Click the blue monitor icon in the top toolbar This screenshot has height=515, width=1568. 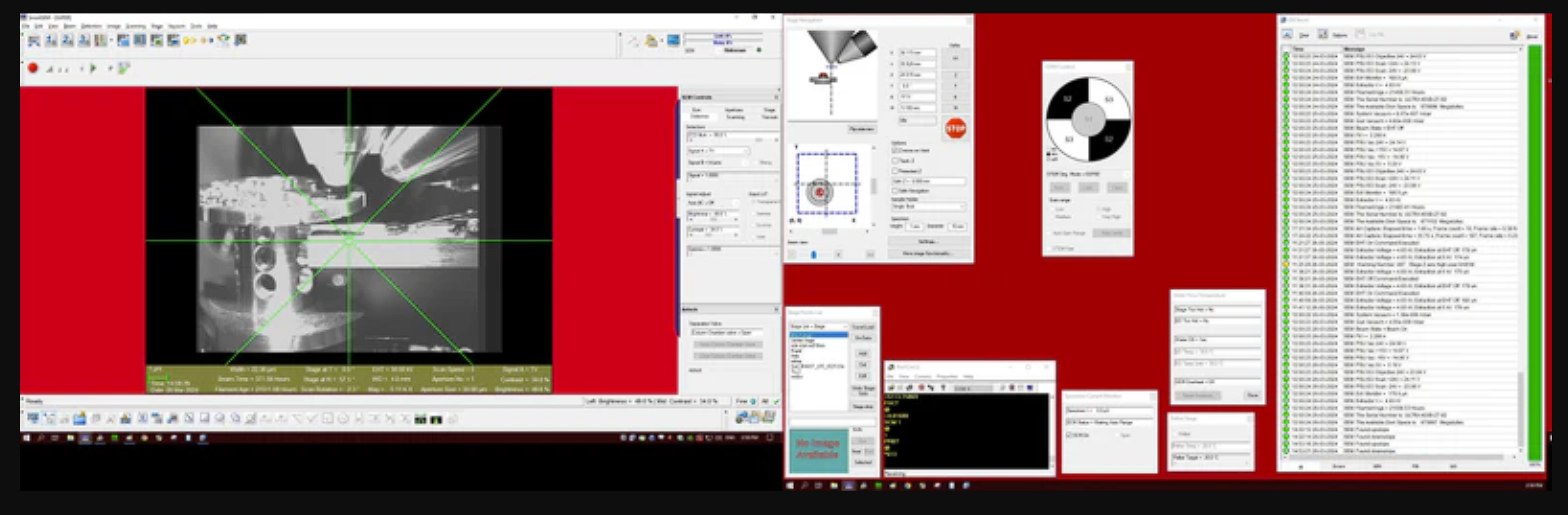[673, 41]
